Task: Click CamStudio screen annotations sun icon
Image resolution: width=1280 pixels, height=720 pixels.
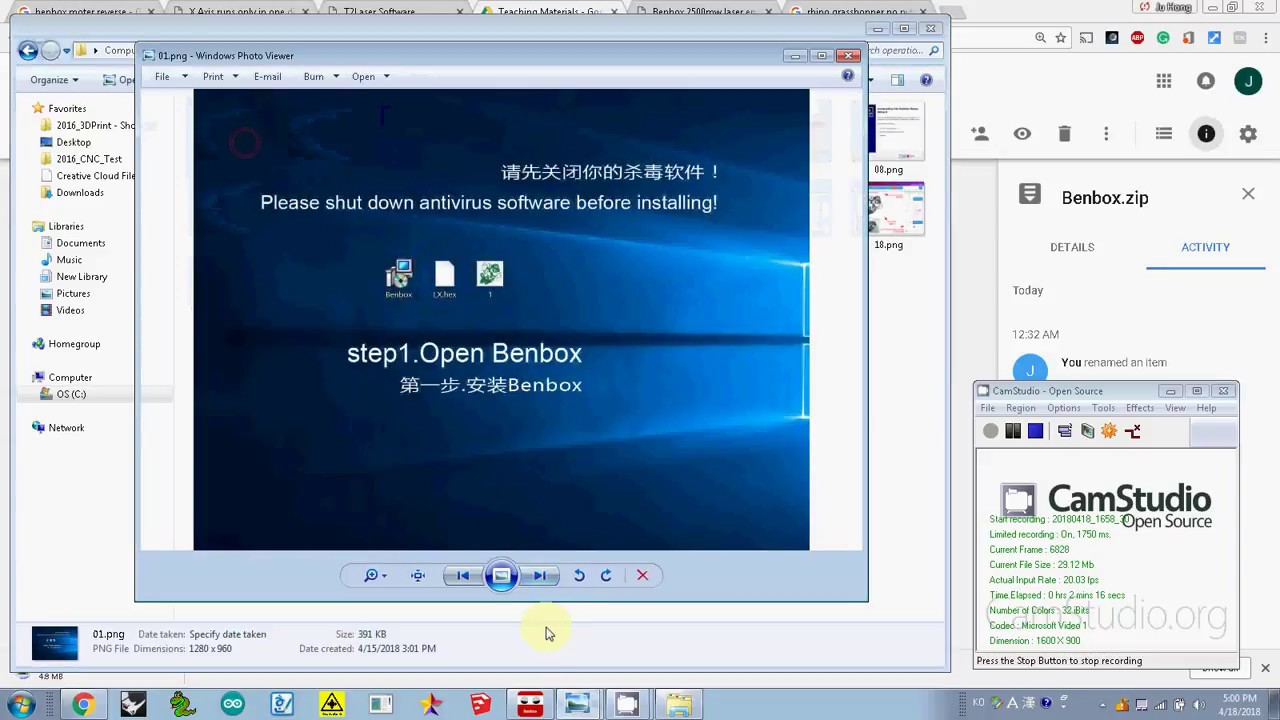Action: tap(1109, 431)
